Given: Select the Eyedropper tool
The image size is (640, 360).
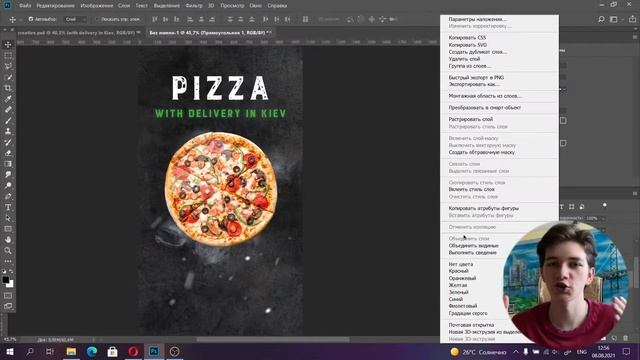Looking at the screenshot, I should 8,99.
